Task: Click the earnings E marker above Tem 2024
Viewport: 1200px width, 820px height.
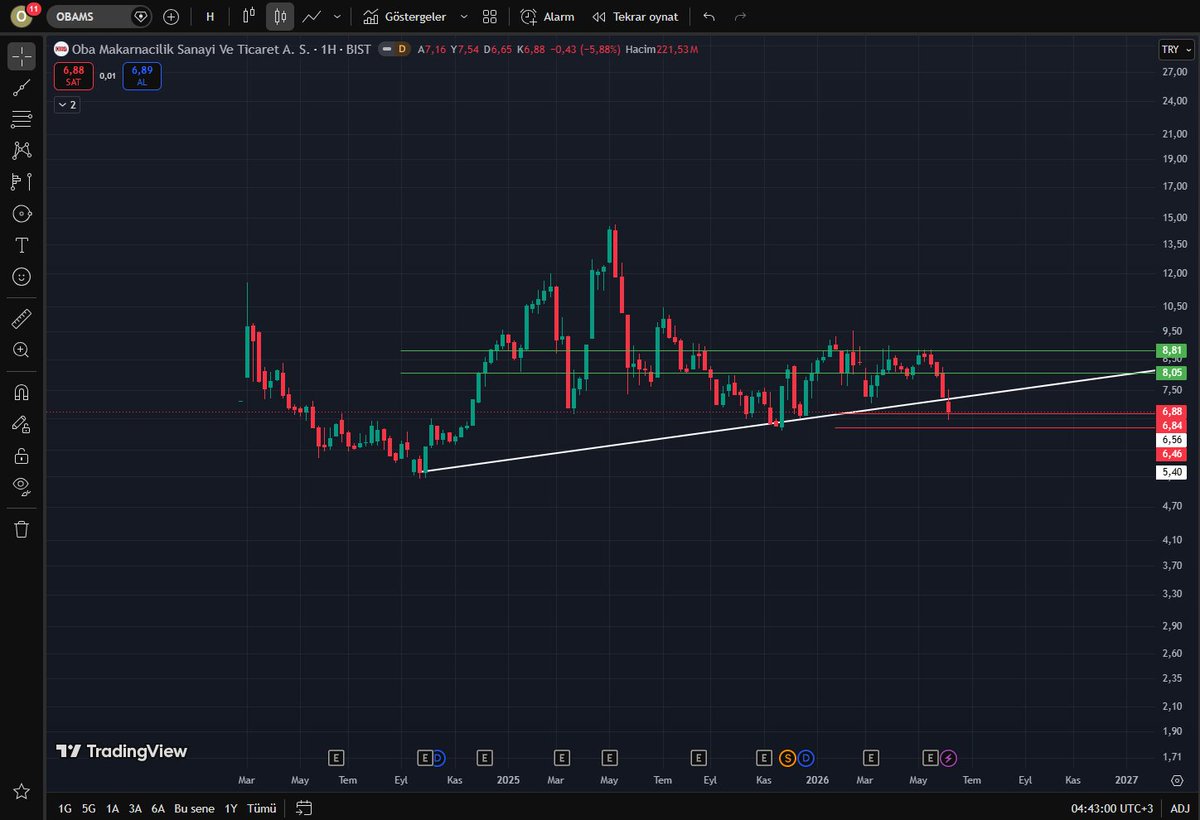Action: pyautogui.click(x=336, y=757)
